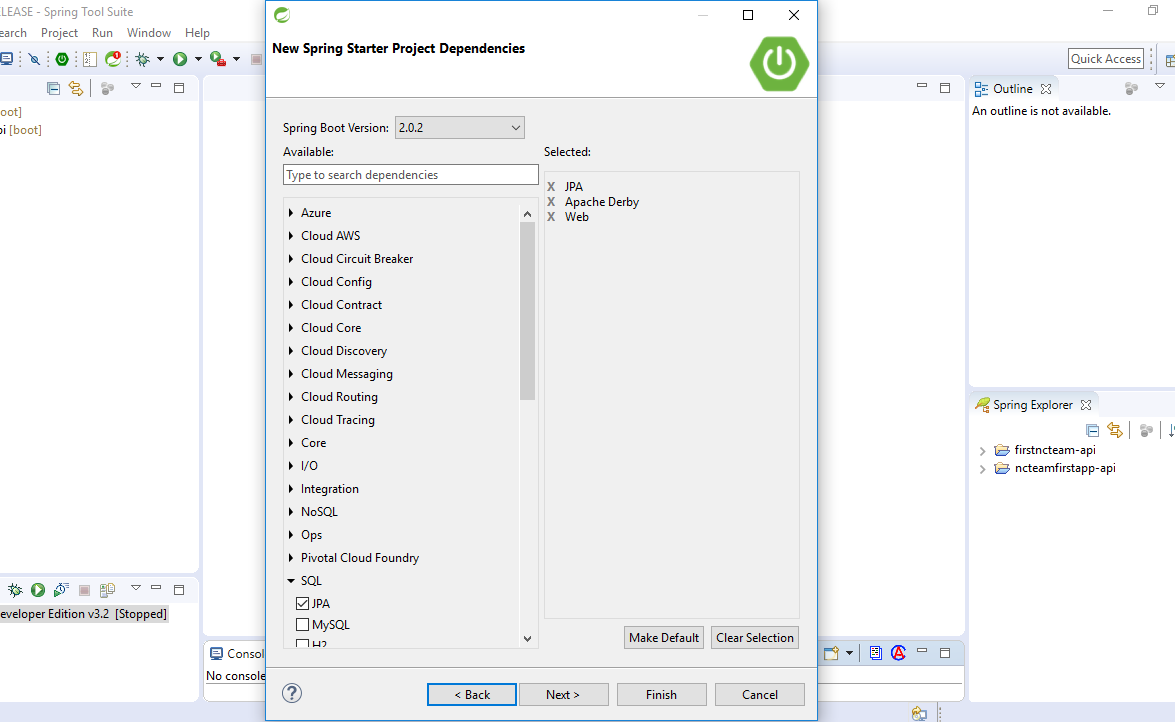The image size is (1175, 722).
Task: Click Terminate square icon in debug toolbar
Action: [x=84, y=590]
